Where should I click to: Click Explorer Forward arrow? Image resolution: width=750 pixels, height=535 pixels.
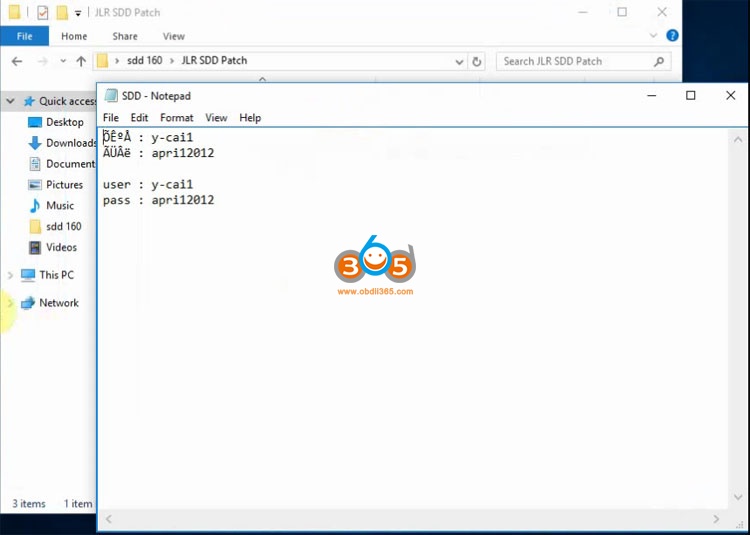pos(43,61)
